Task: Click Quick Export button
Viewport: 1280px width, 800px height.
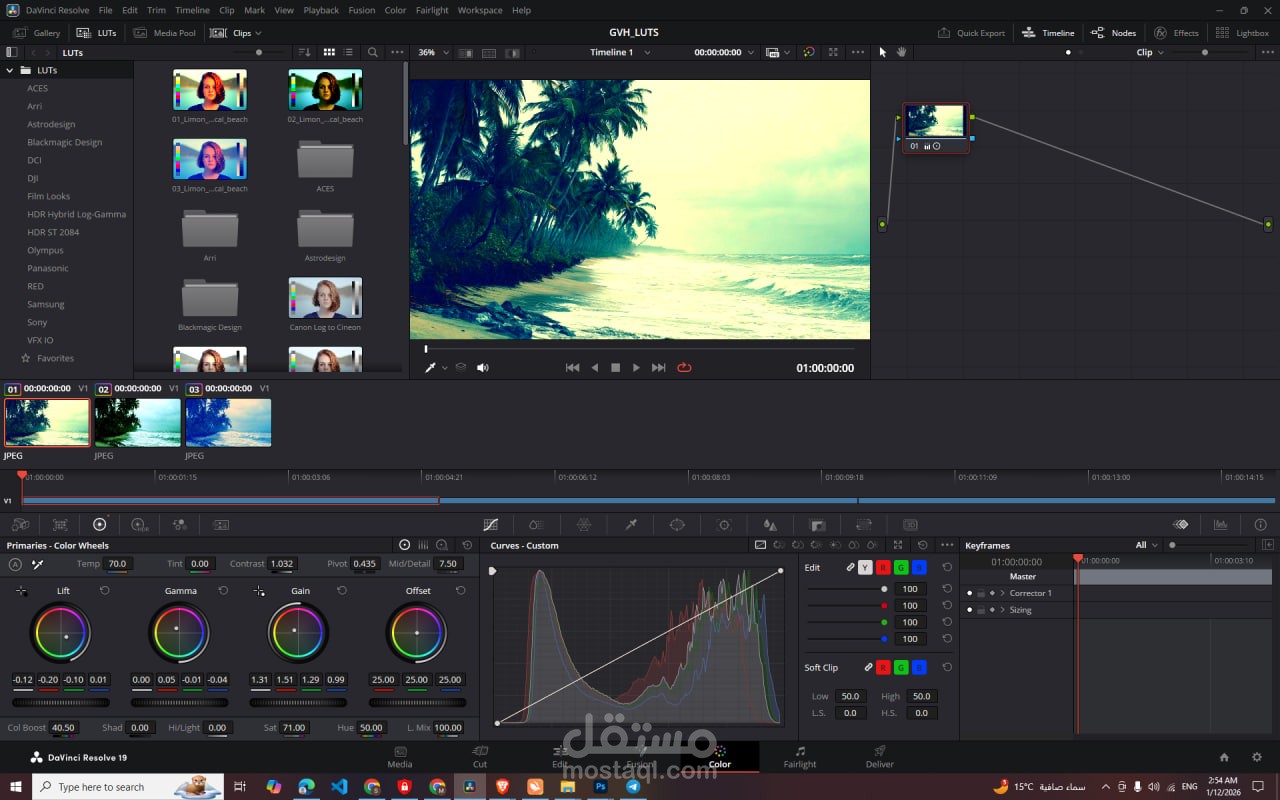Action: tap(971, 33)
